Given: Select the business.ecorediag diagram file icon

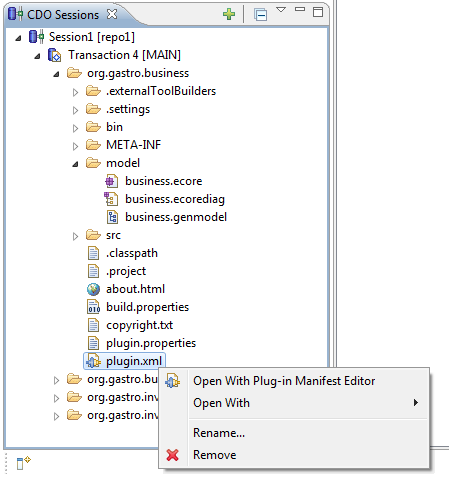Looking at the screenshot, I should tap(111, 199).
